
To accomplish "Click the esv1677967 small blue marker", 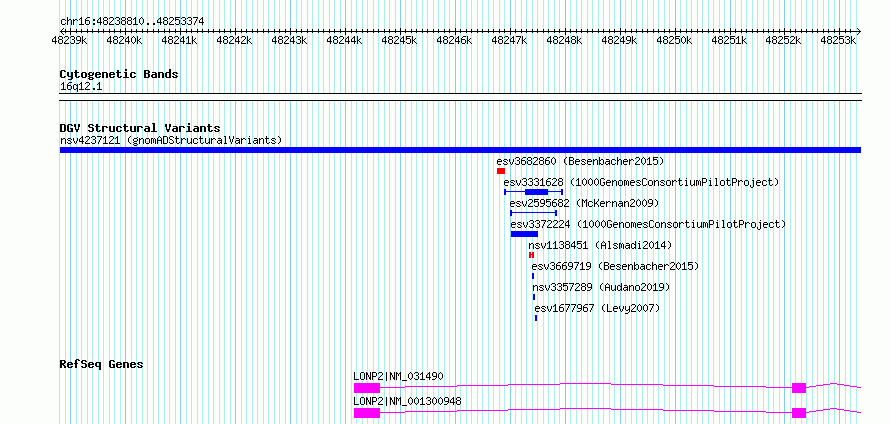I will pos(536,318).
